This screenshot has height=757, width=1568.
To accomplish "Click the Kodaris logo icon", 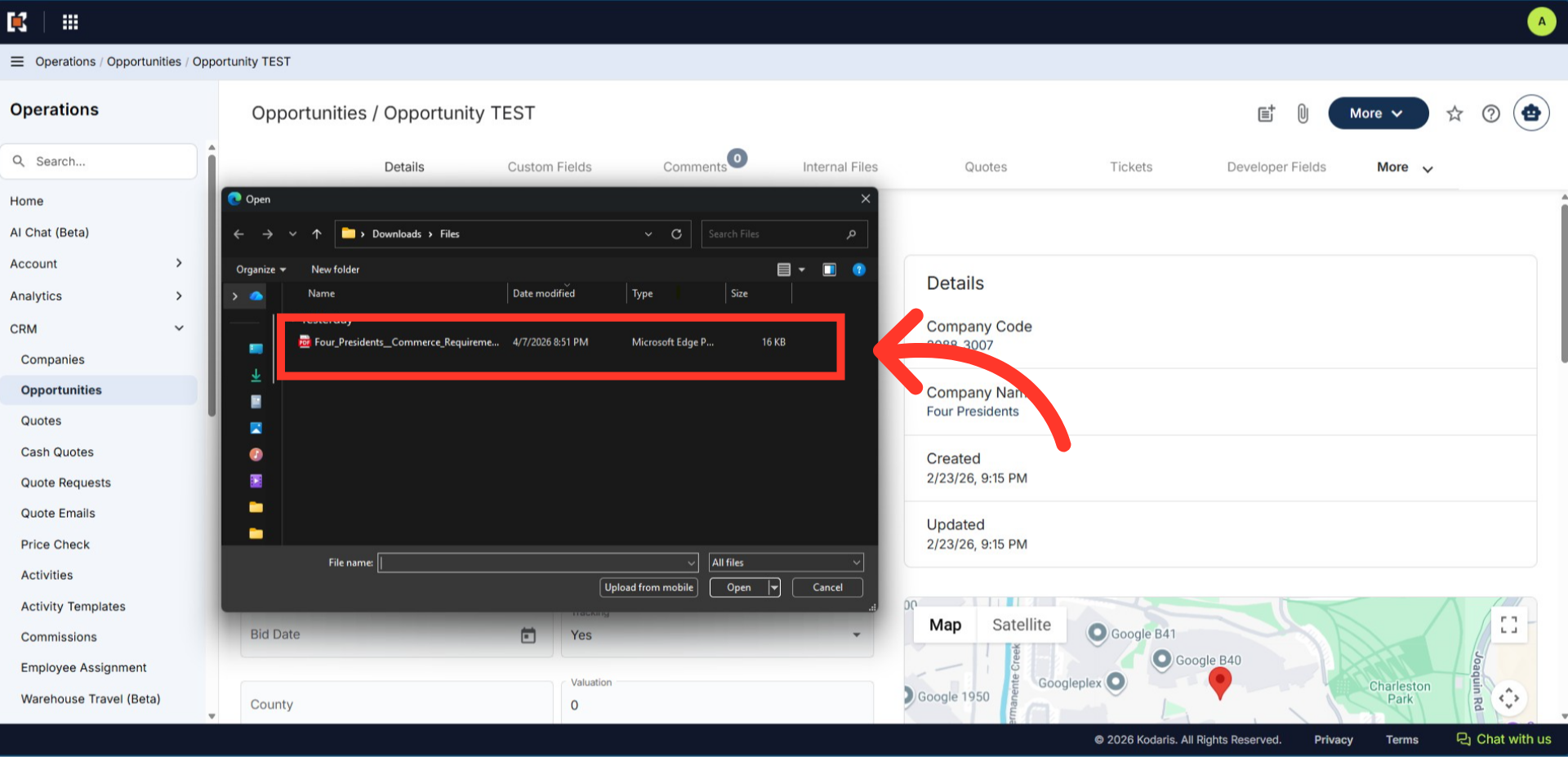I will (x=17, y=22).
